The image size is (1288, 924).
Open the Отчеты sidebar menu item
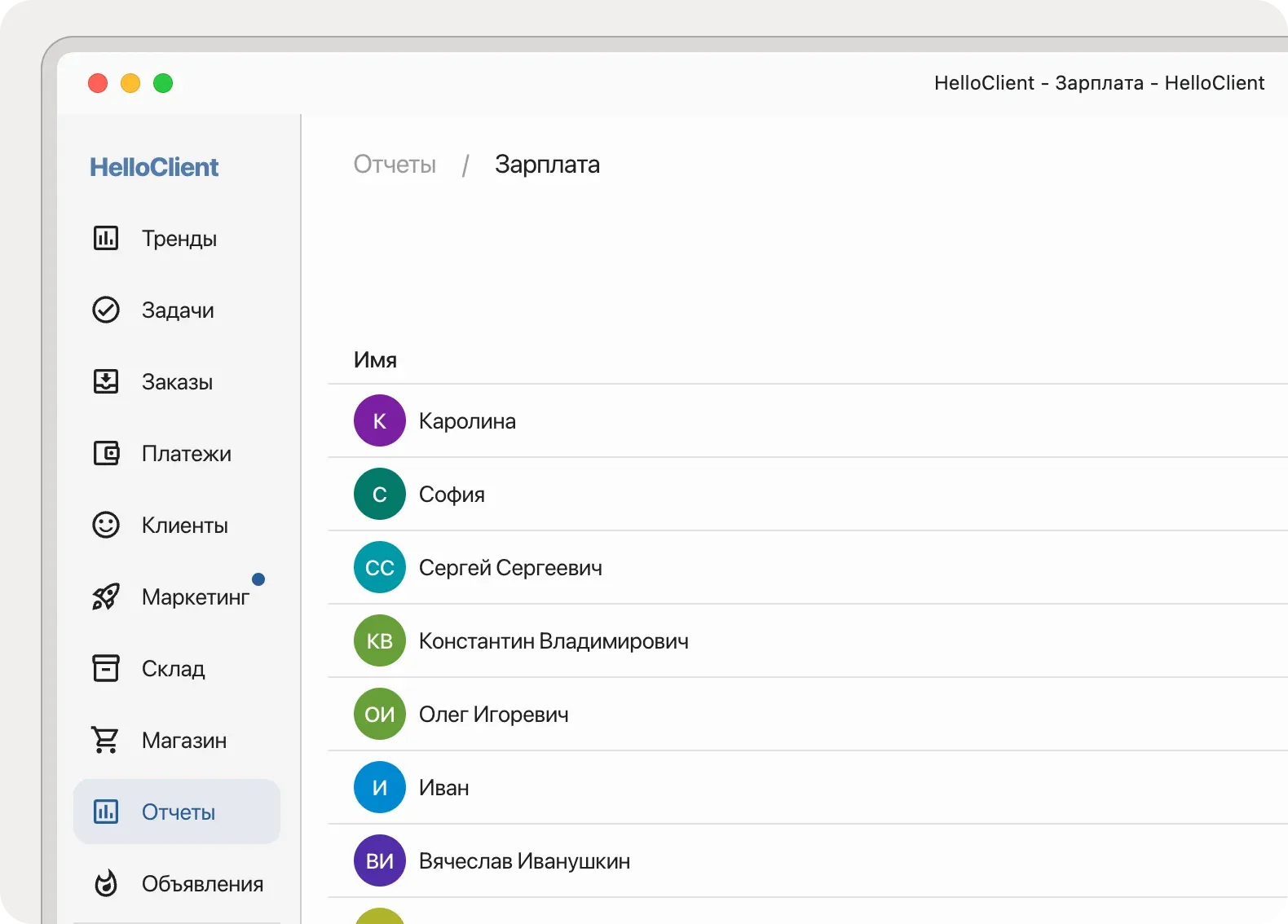178,812
